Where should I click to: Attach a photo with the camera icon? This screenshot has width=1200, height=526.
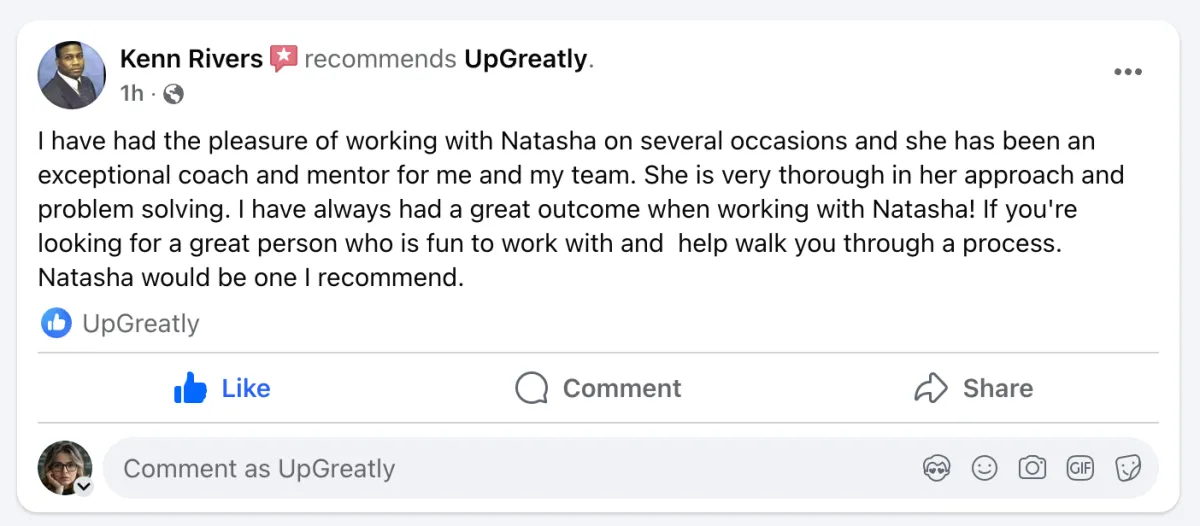pos(1032,467)
